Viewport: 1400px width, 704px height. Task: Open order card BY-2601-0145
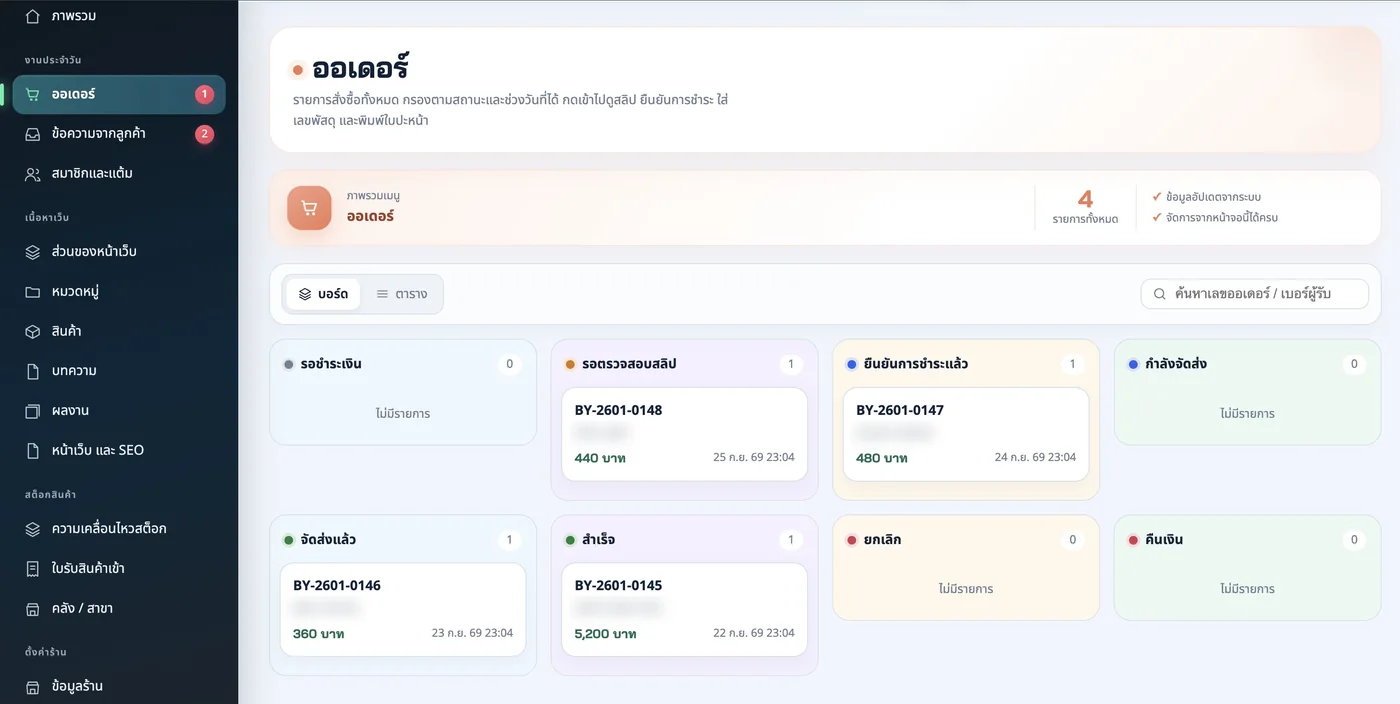pyautogui.click(x=684, y=610)
